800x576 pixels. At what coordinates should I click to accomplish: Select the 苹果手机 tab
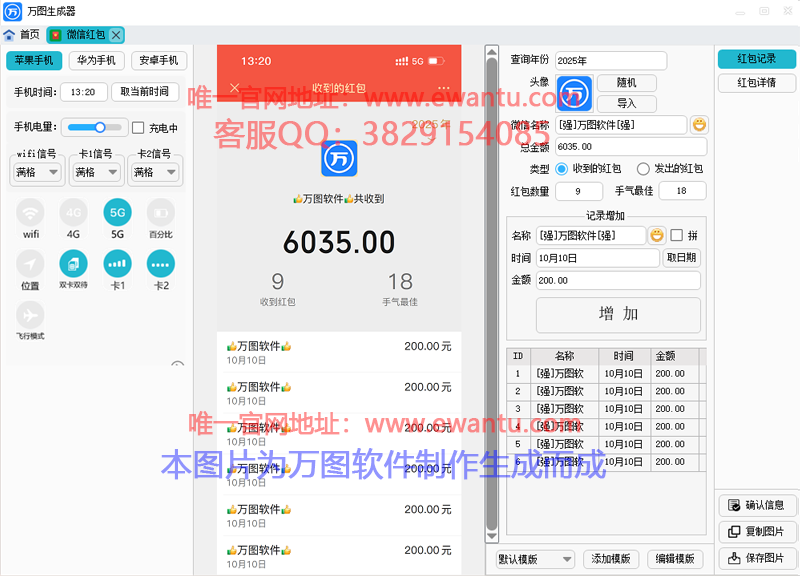(x=34, y=60)
